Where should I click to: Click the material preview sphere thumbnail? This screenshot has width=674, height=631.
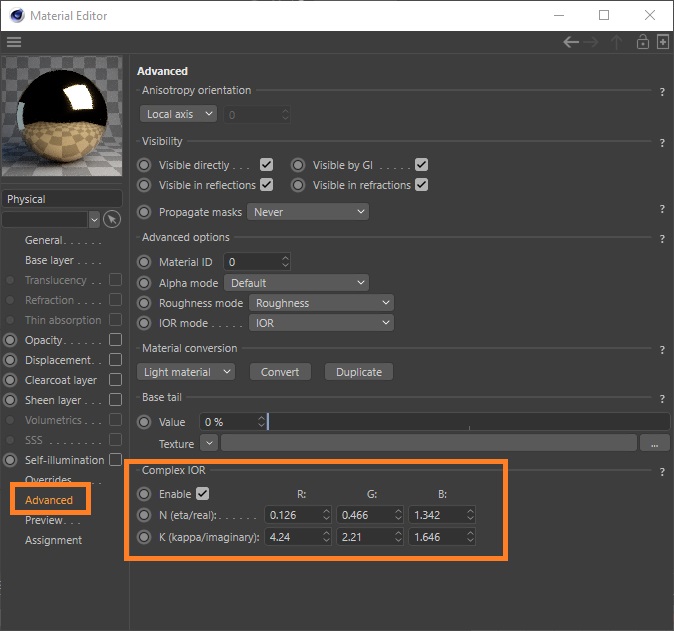[x=63, y=117]
